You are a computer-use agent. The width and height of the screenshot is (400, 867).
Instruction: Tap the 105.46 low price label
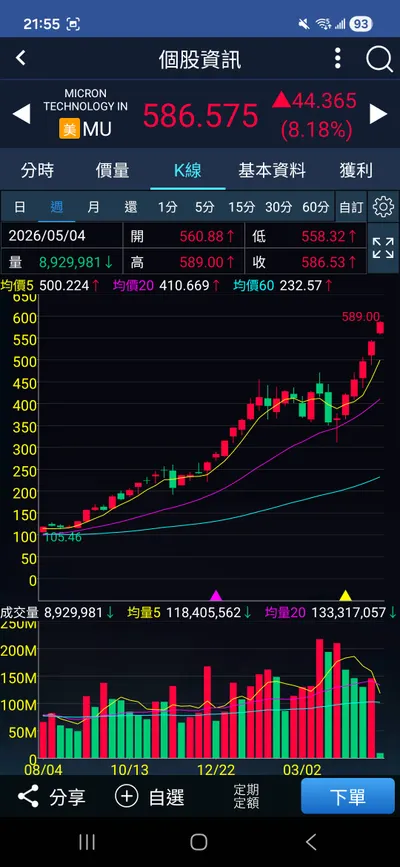[x=63, y=537]
